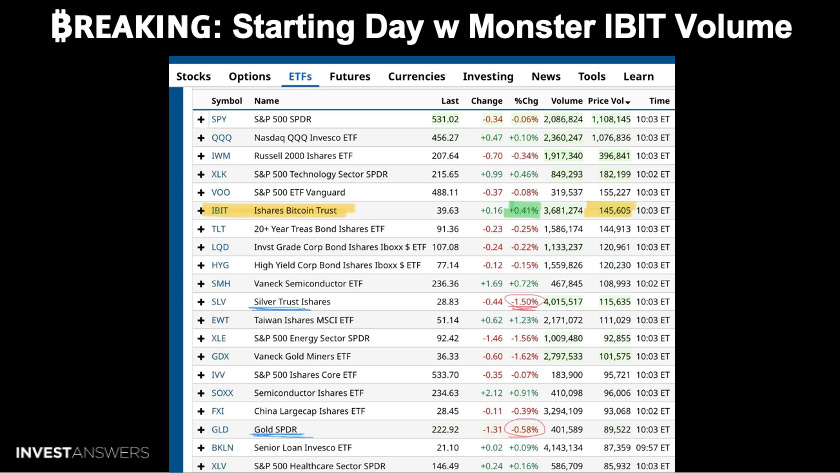Click the 'Silver Trust Ishares' name
The image size is (840, 473).
click(x=292, y=302)
